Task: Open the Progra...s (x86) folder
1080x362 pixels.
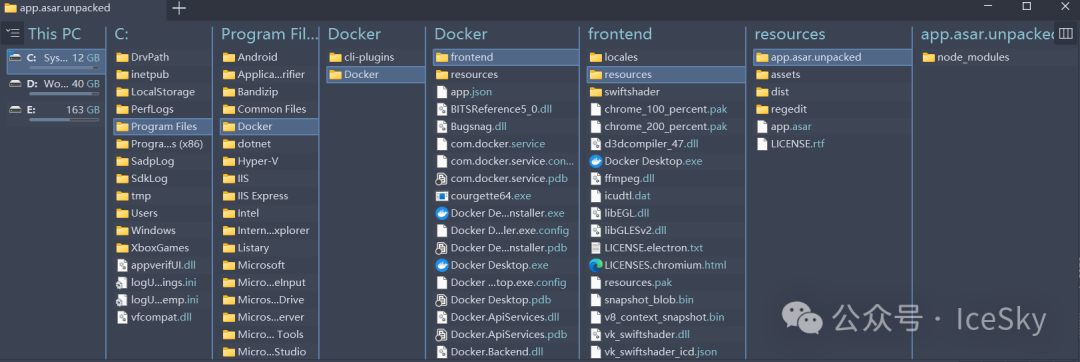Action: [163, 144]
